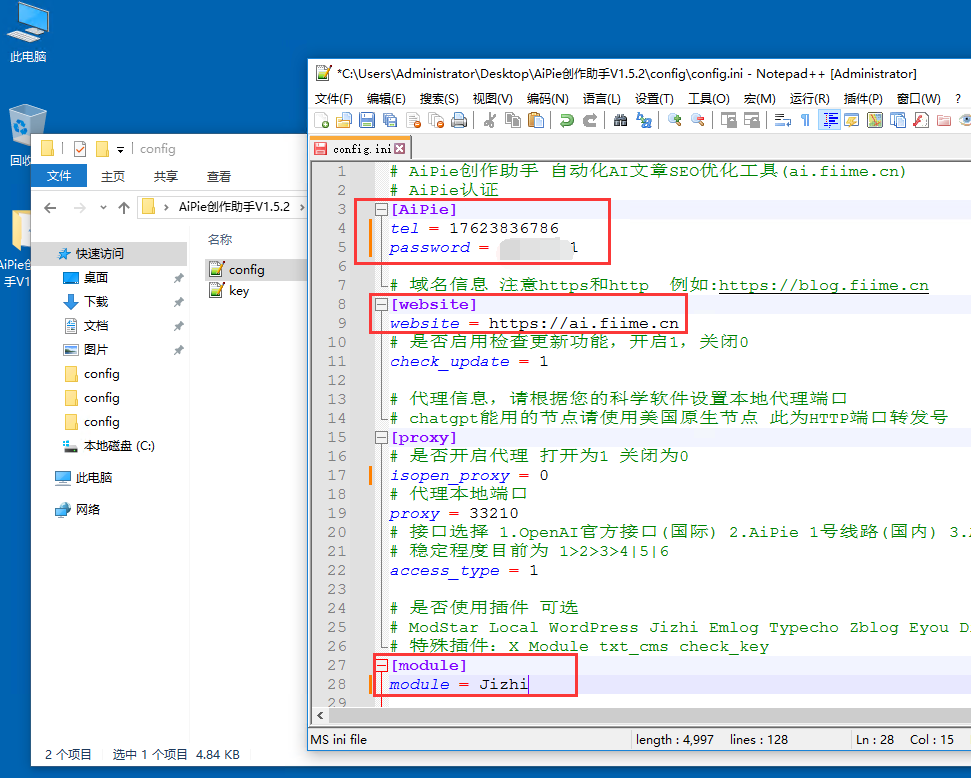Open Folder as Workspace toolbar icon
971x778 pixels.
[x=944, y=120]
